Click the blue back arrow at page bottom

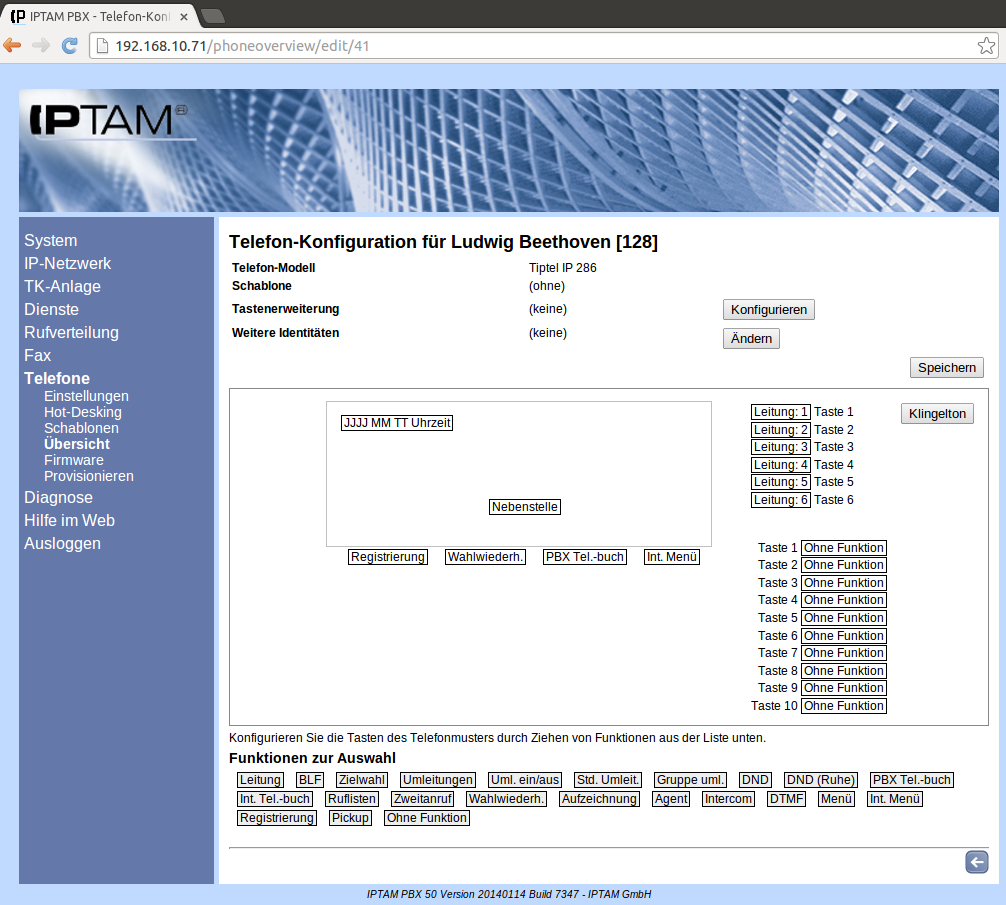point(976,862)
